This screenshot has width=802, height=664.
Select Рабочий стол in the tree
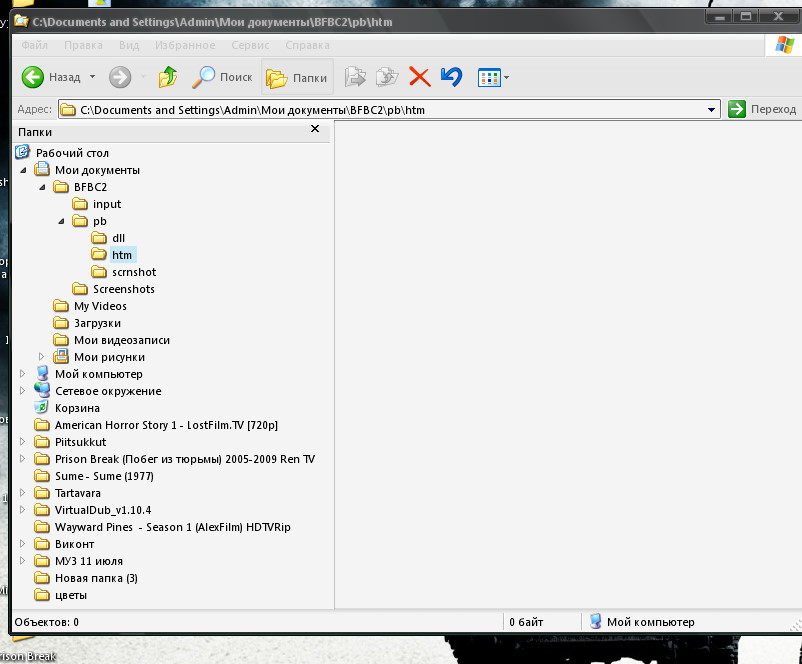coord(72,153)
